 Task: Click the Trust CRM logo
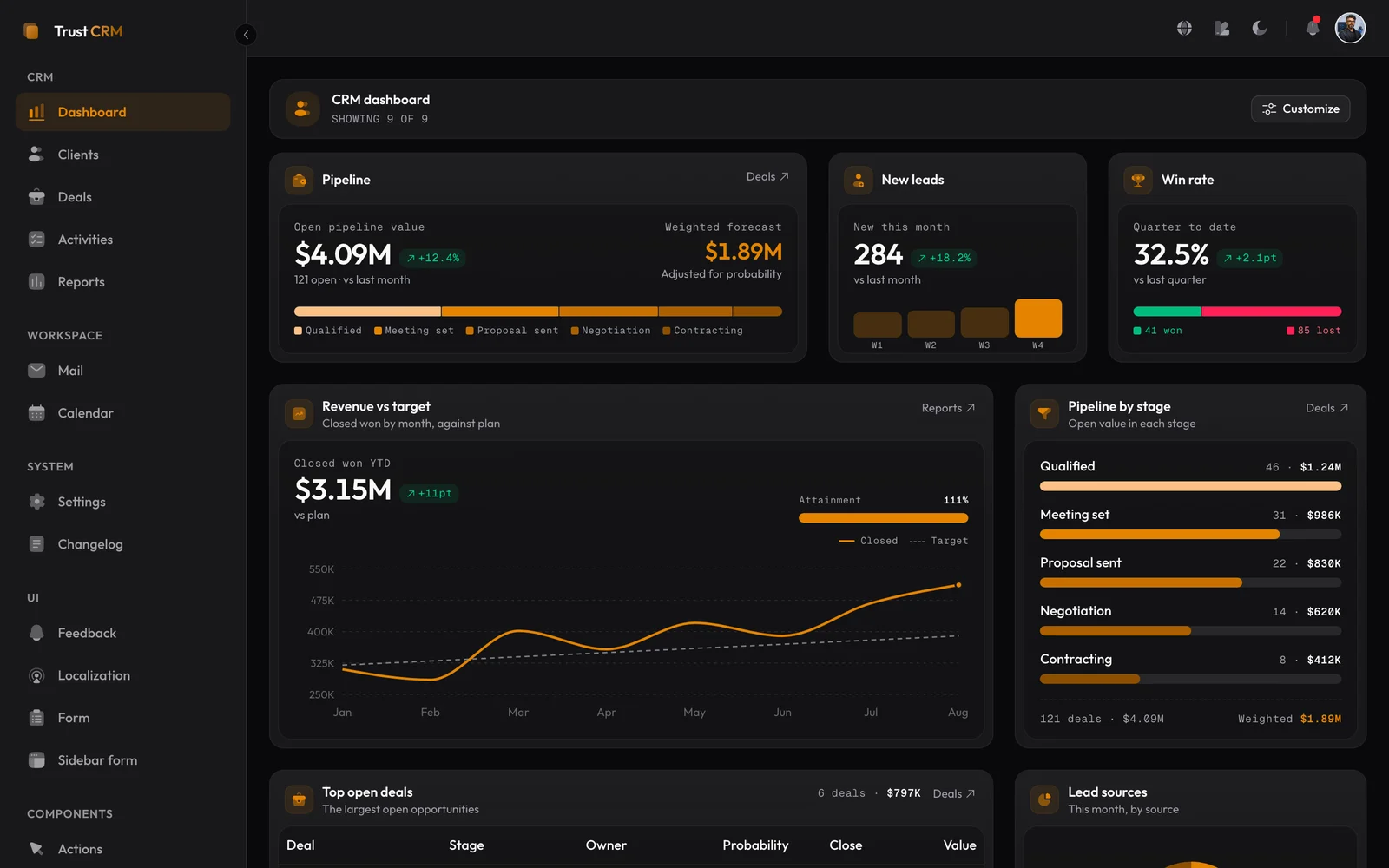(73, 31)
